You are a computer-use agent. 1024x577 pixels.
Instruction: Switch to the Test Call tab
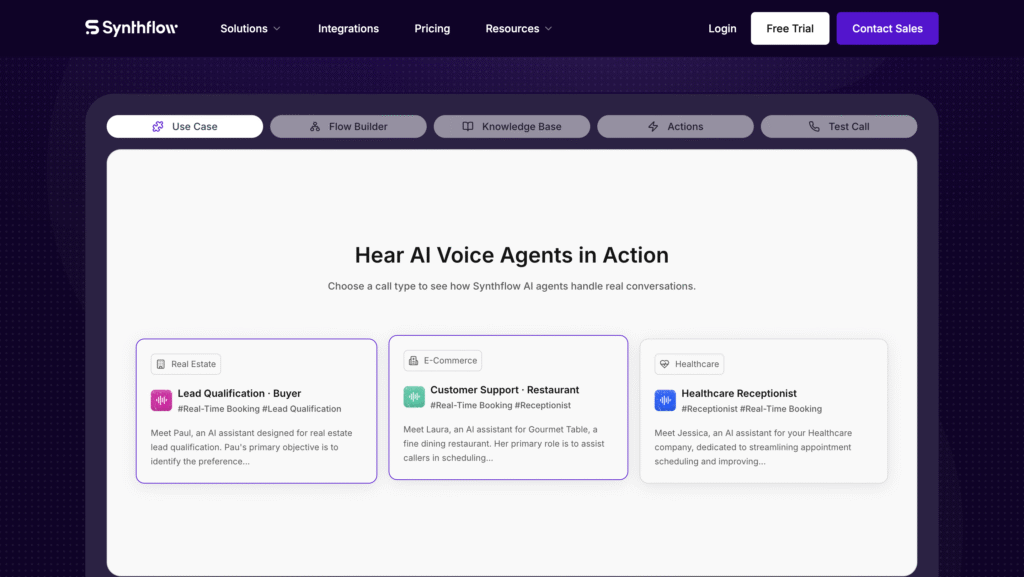(839, 127)
